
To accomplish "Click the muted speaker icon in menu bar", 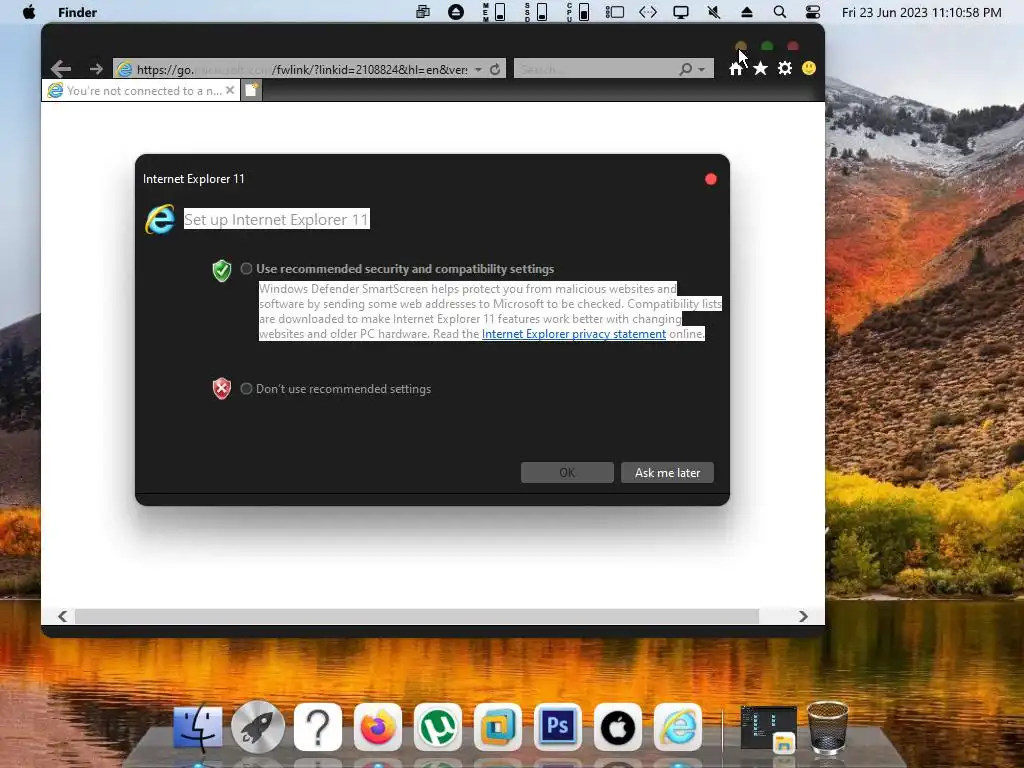I will click(x=714, y=12).
